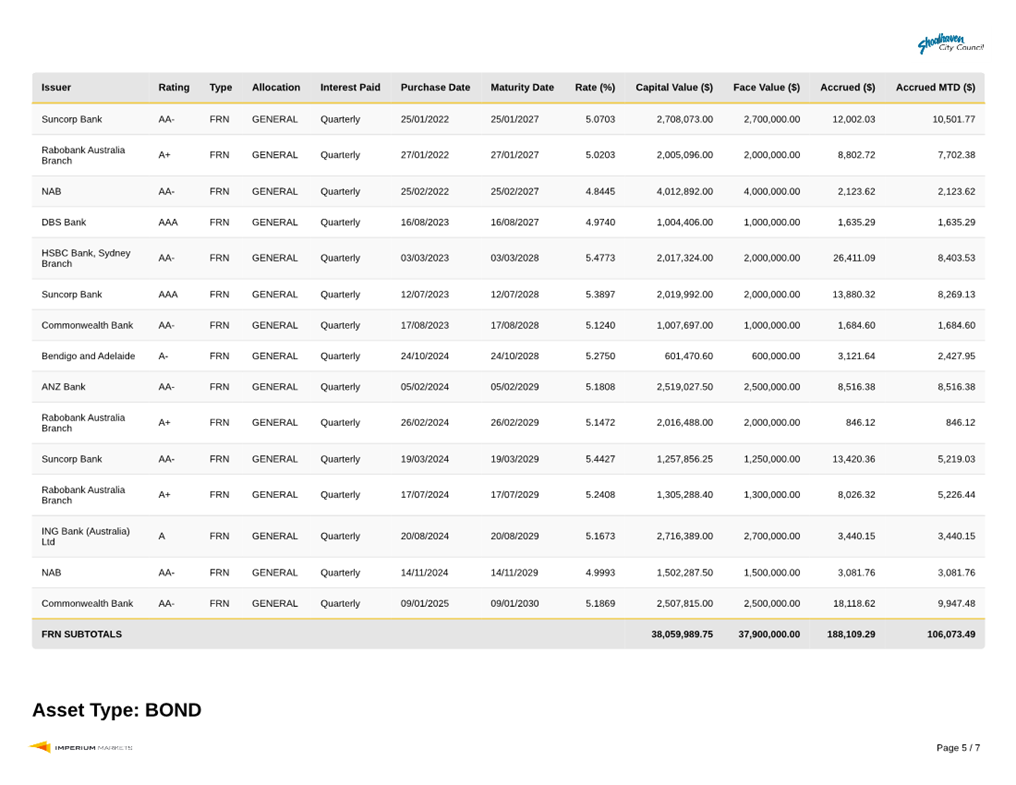The height and width of the screenshot is (785, 1016).
Task: Click the rate value 5.2750
Action: (600, 356)
